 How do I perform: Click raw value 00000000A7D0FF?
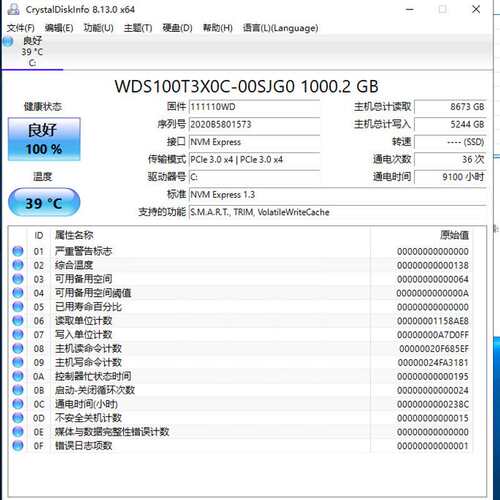tap(433, 335)
